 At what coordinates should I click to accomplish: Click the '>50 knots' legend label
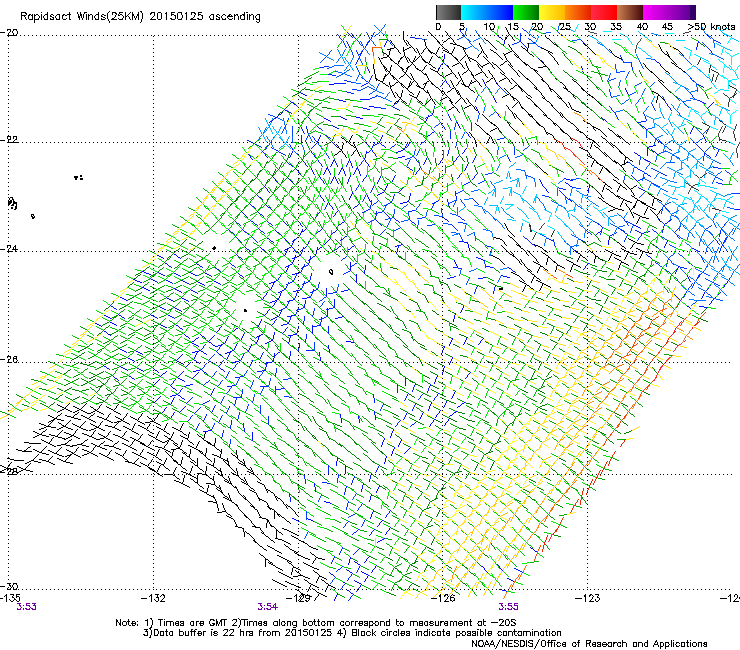coord(712,27)
